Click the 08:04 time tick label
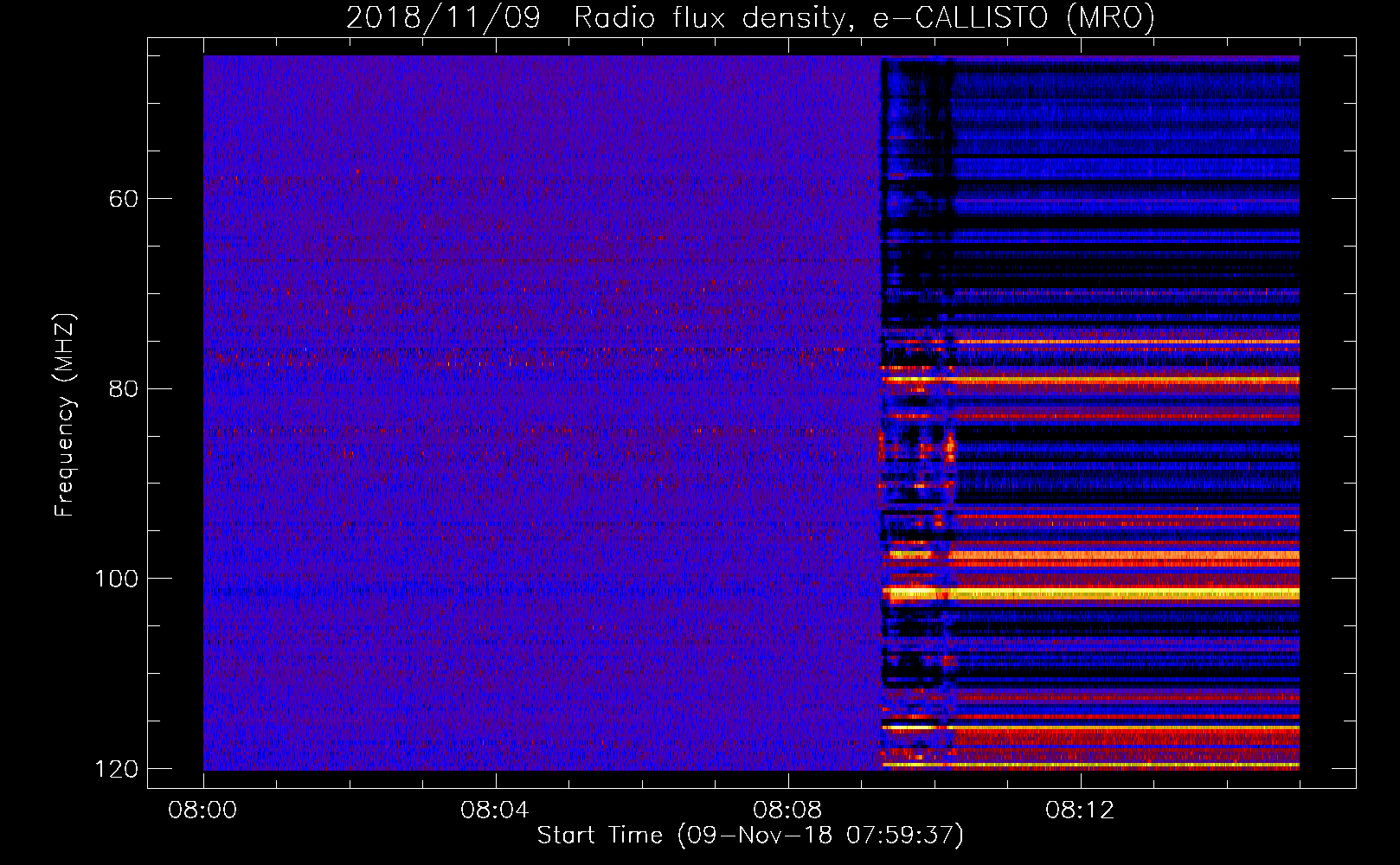This screenshot has width=1400, height=865. (495, 811)
